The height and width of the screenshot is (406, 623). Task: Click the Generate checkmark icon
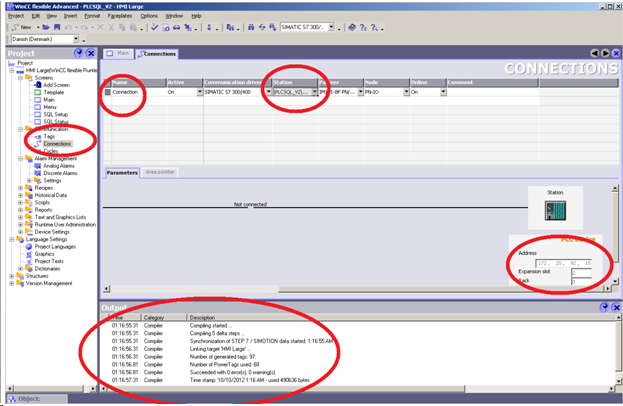pos(155,27)
